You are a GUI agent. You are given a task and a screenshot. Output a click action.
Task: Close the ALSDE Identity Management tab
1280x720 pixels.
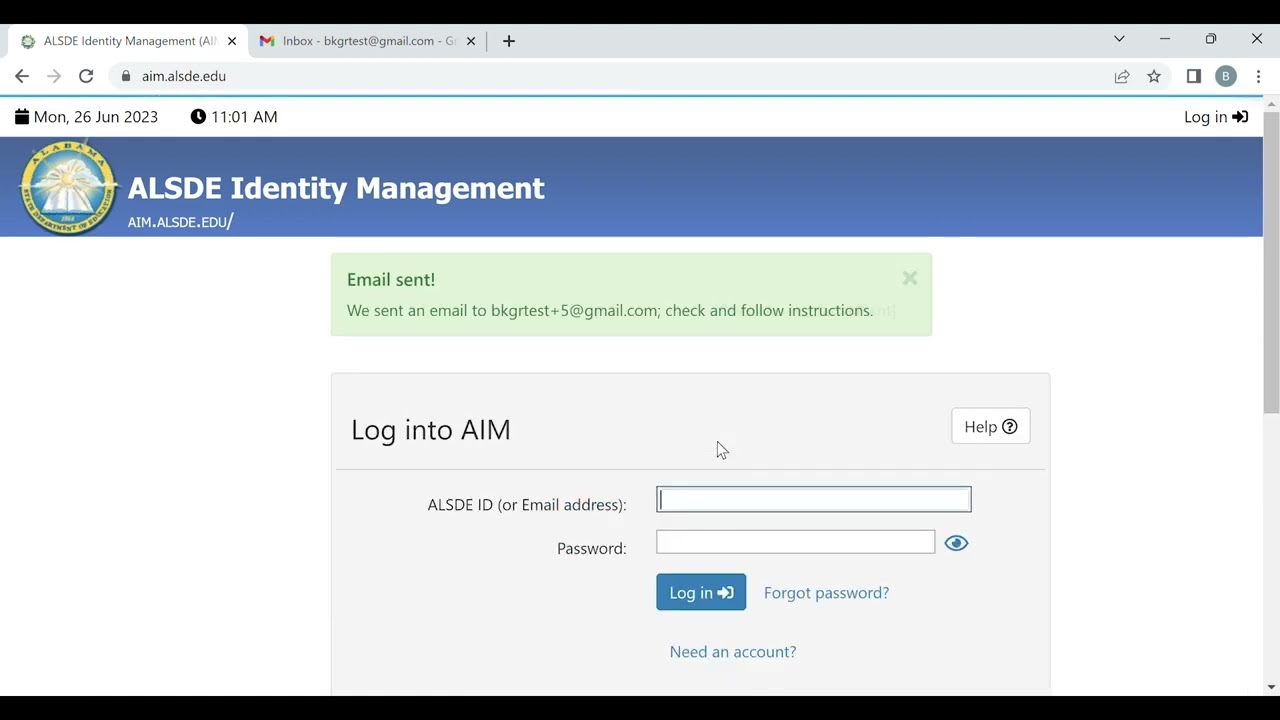(232, 41)
